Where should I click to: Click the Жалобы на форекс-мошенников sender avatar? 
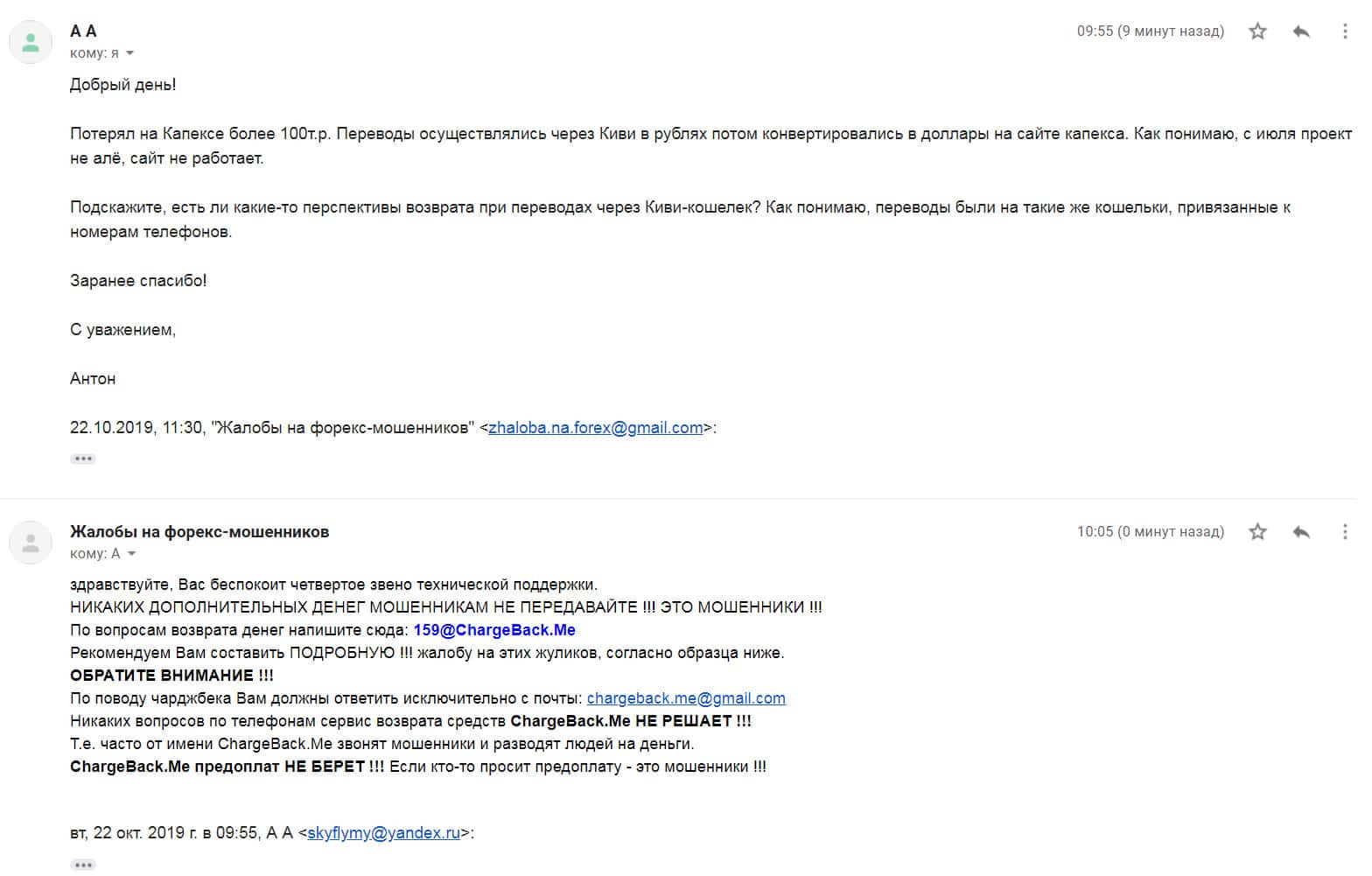point(31,543)
